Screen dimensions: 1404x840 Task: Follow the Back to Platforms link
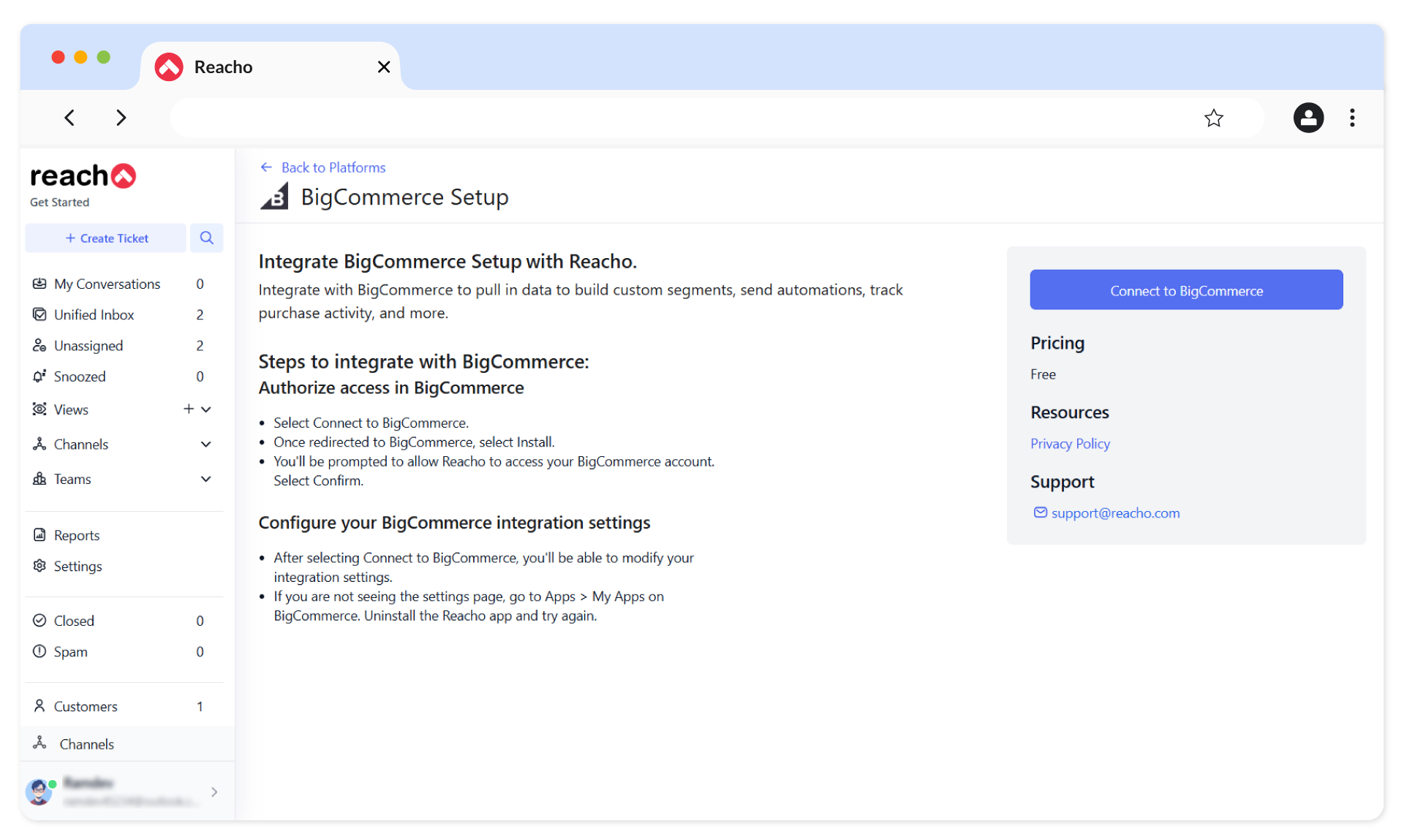click(333, 167)
